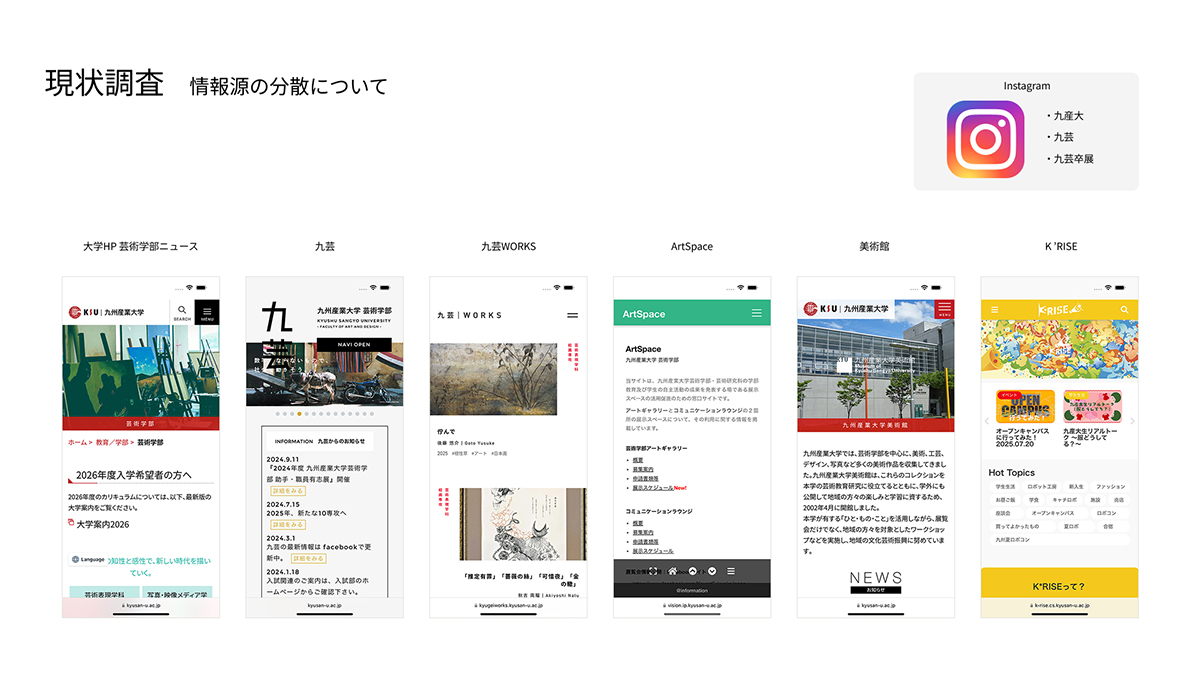Open the 大学案内2026 link
1200x675 pixels.
point(105,523)
